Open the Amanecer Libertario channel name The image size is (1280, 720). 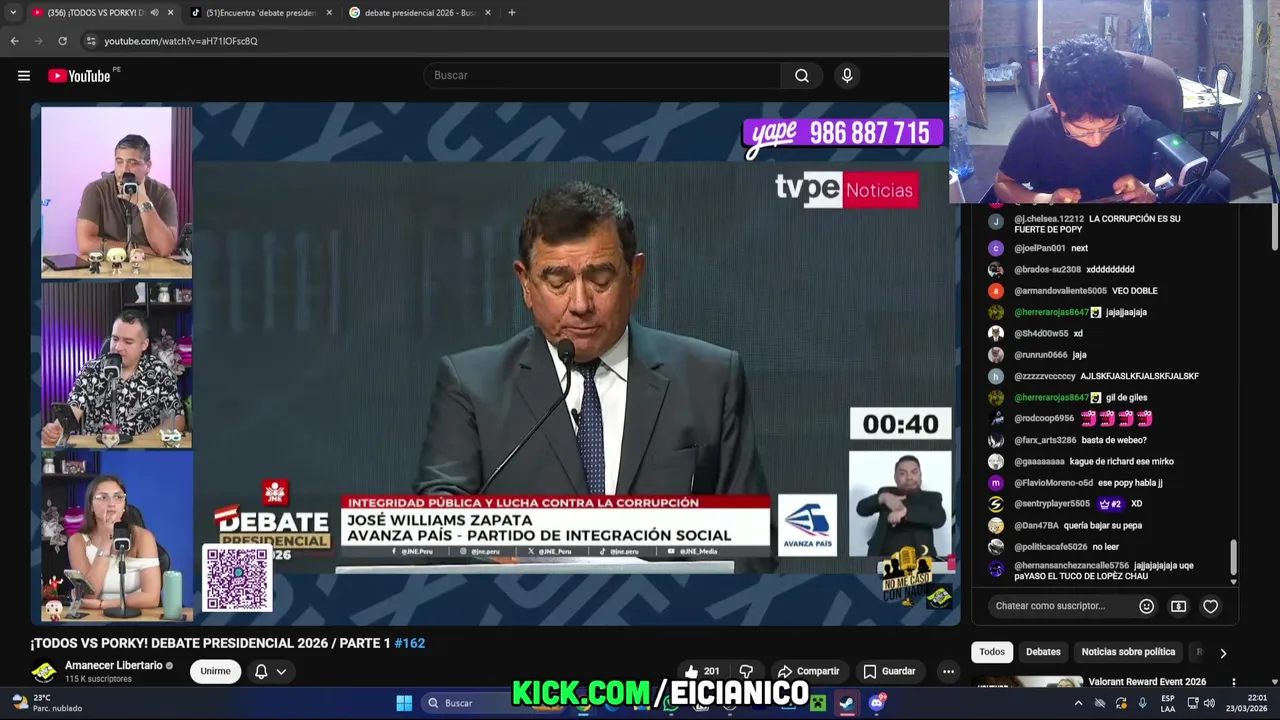point(114,665)
